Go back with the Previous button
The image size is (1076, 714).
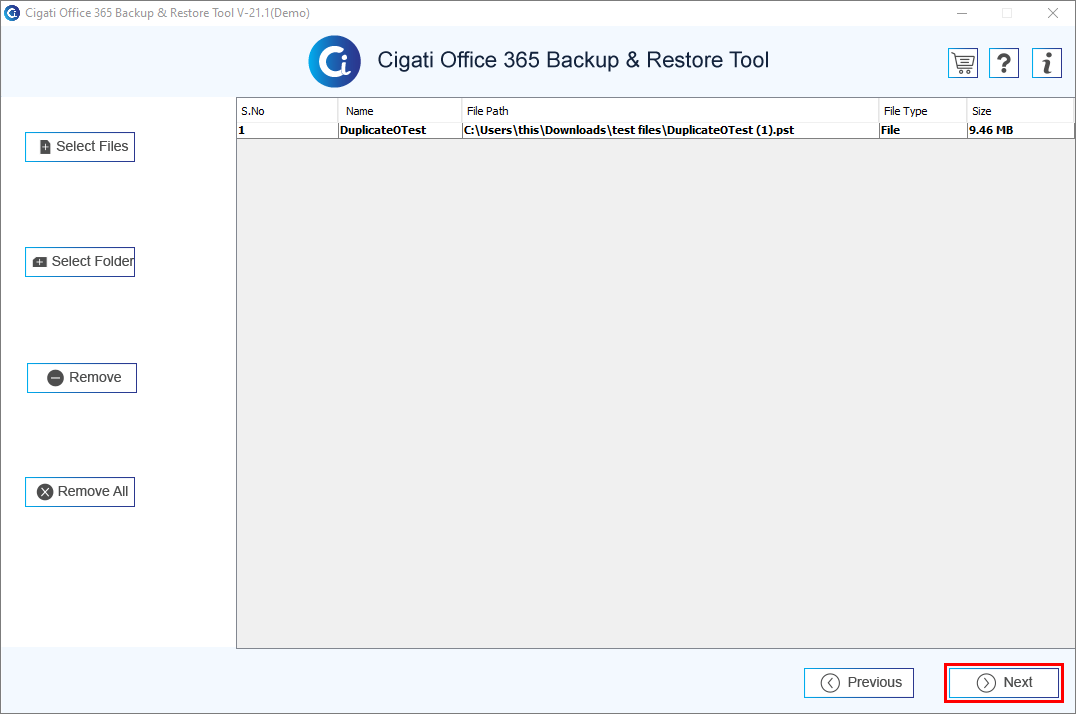point(858,682)
